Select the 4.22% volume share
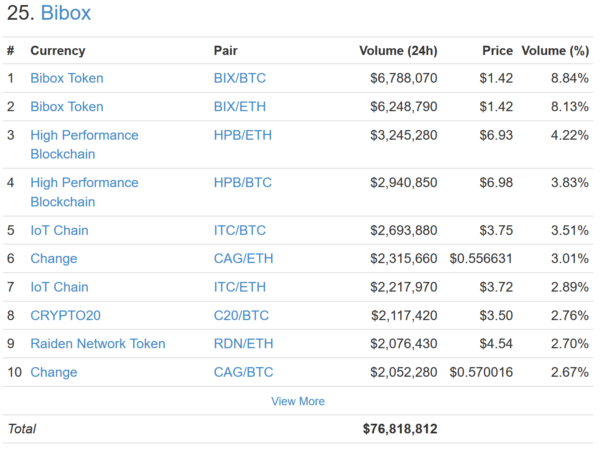 (x=570, y=135)
